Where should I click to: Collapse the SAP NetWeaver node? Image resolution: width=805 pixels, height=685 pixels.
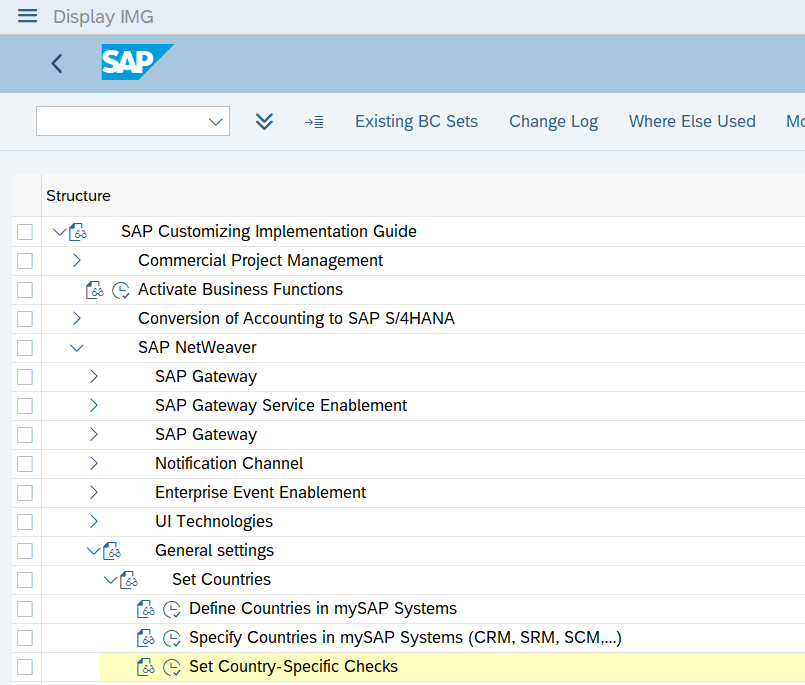[77, 348]
